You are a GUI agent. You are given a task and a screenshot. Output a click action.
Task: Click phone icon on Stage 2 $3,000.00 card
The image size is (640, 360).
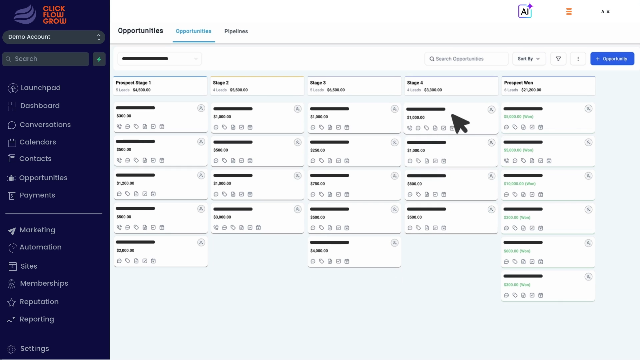pyautogui.click(x=216, y=228)
